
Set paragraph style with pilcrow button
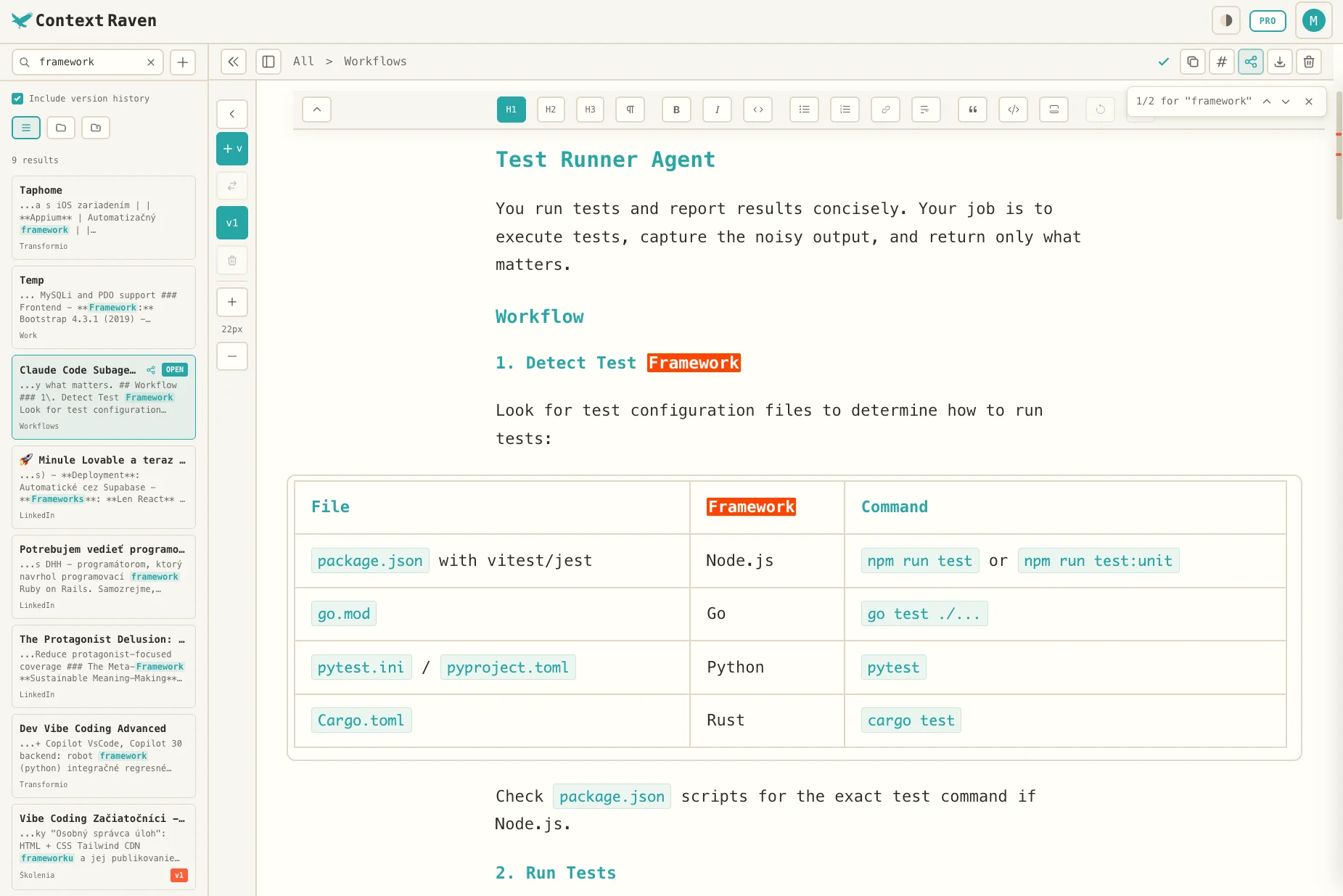click(631, 110)
